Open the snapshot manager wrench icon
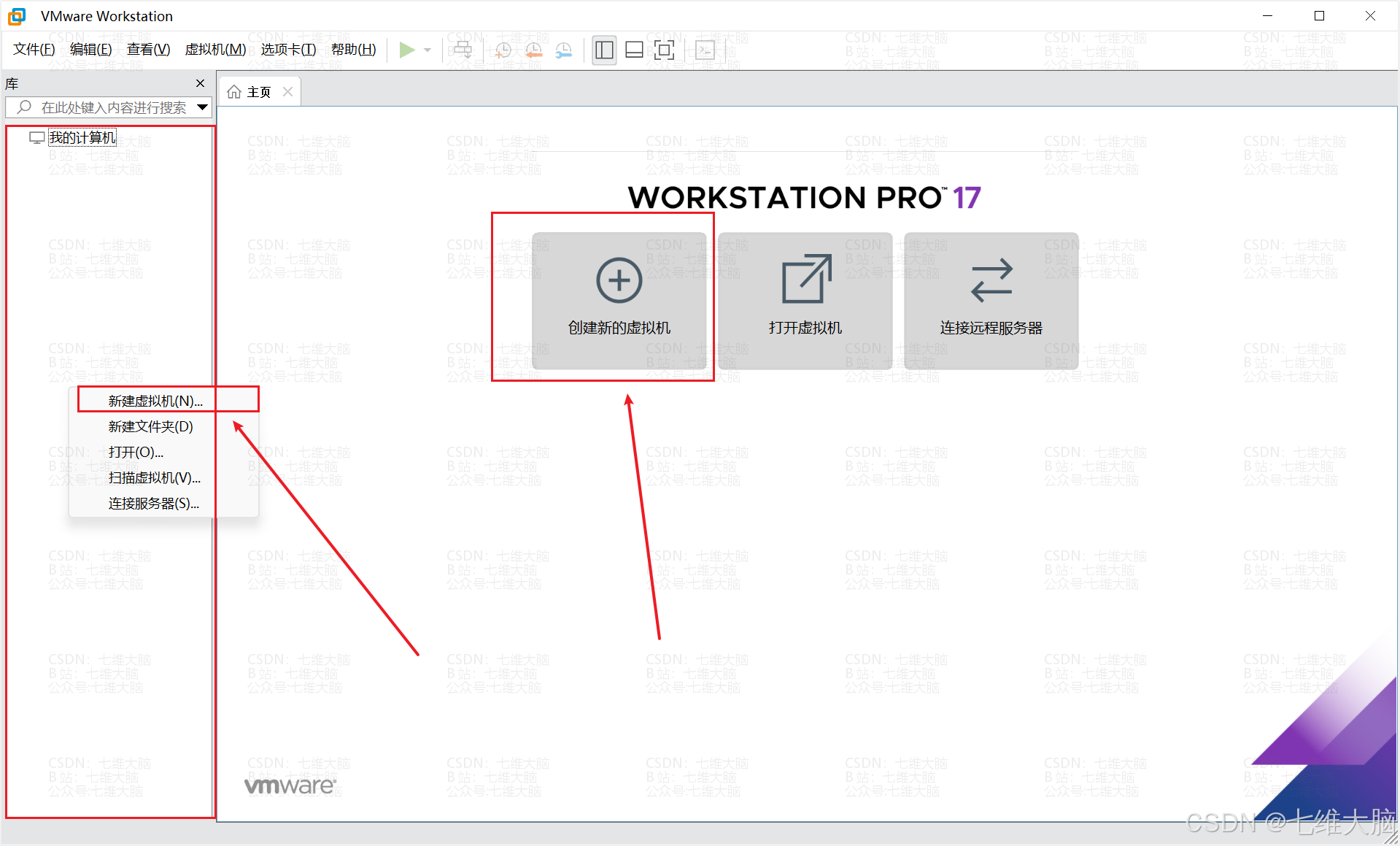Screen dimensions: 1400x846 click(564, 50)
